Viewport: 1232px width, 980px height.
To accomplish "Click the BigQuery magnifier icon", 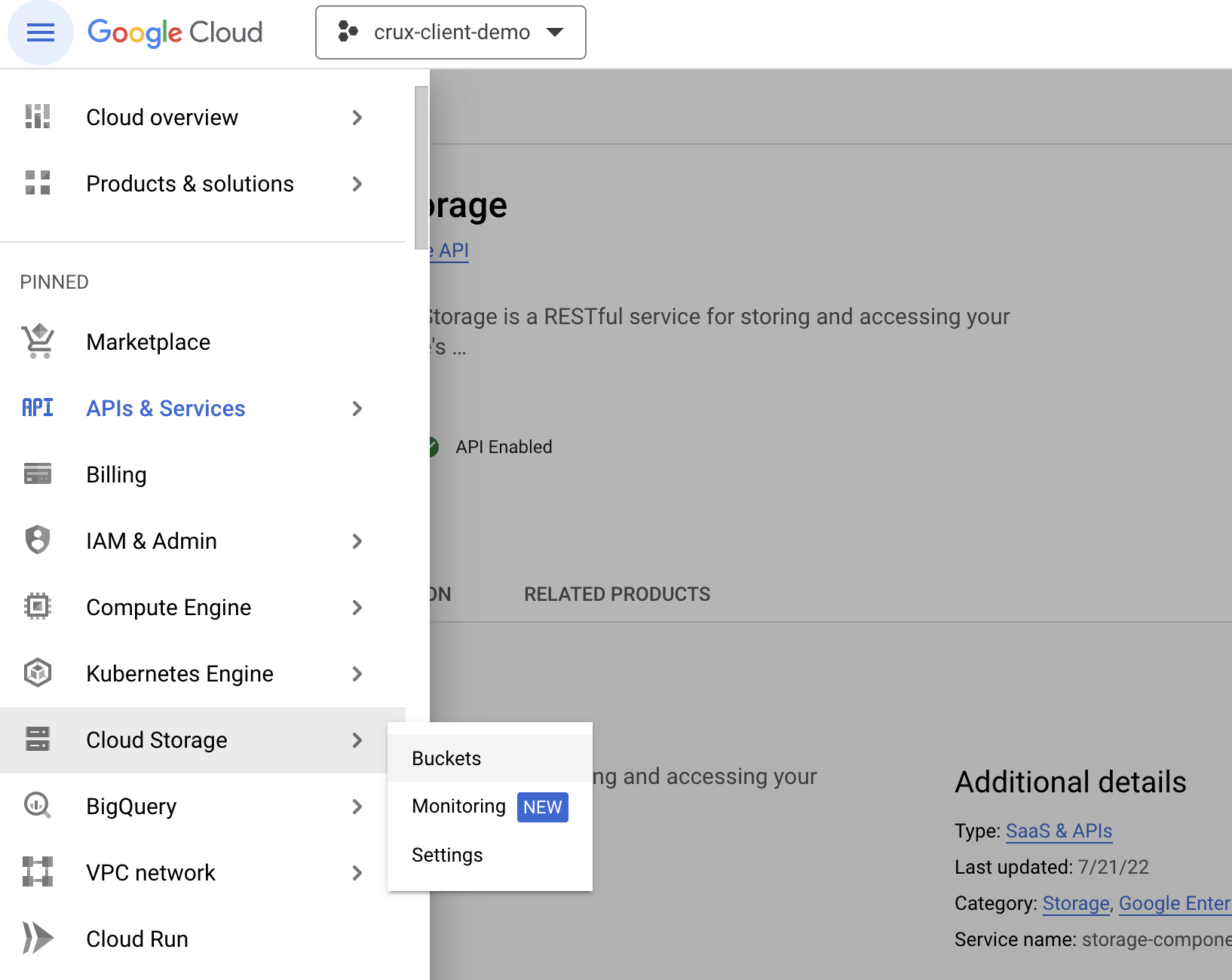I will coord(38,806).
